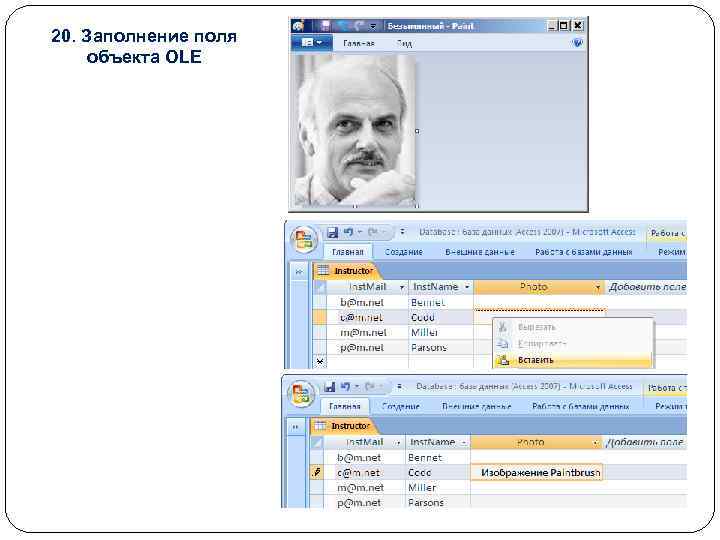Image resolution: width=720 pixels, height=540 pixels.
Task: Click the canvas right-edge resize handle in Paint
Action: click(417, 131)
